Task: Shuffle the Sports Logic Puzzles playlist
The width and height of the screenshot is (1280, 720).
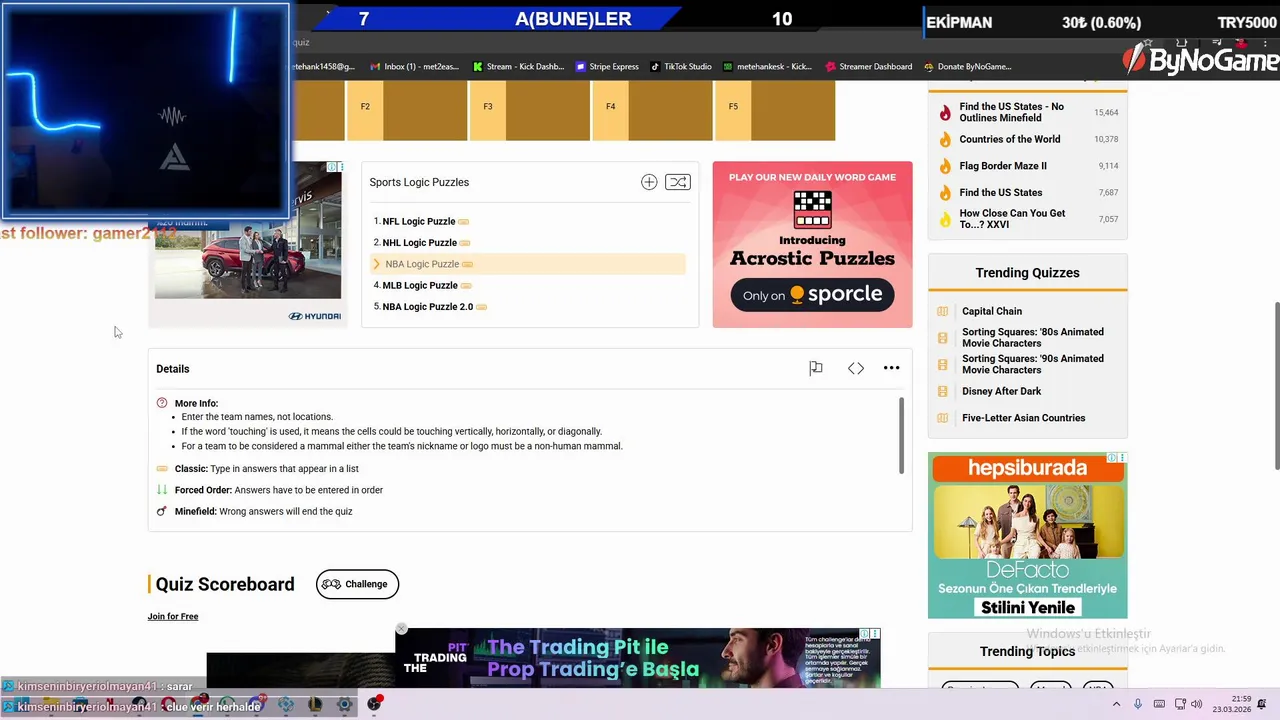Action: point(678,182)
